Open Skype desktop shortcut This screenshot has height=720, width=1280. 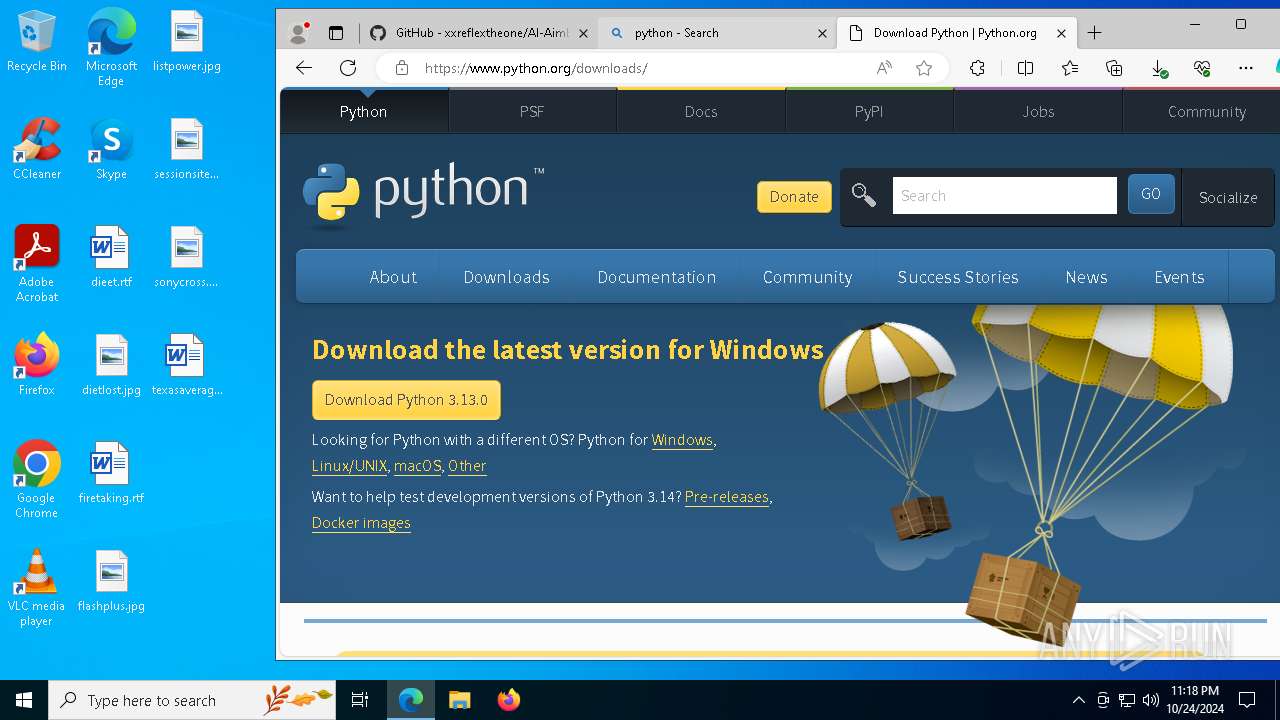(111, 149)
